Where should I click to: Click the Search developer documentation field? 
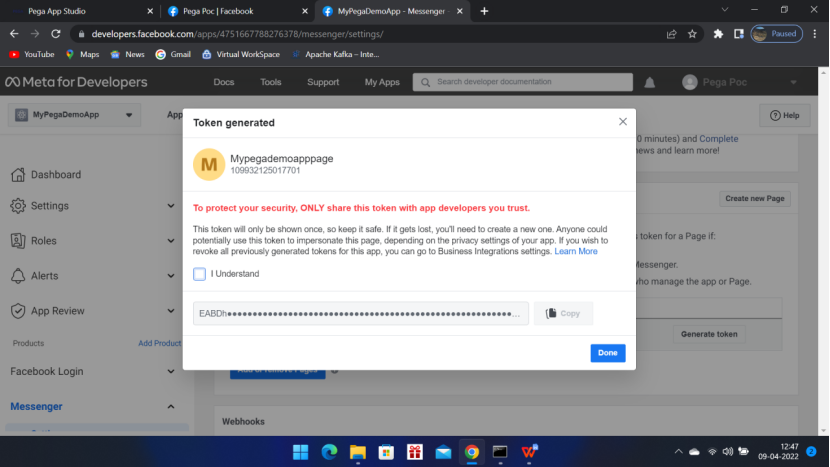pyautogui.click(x=522, y=82)
